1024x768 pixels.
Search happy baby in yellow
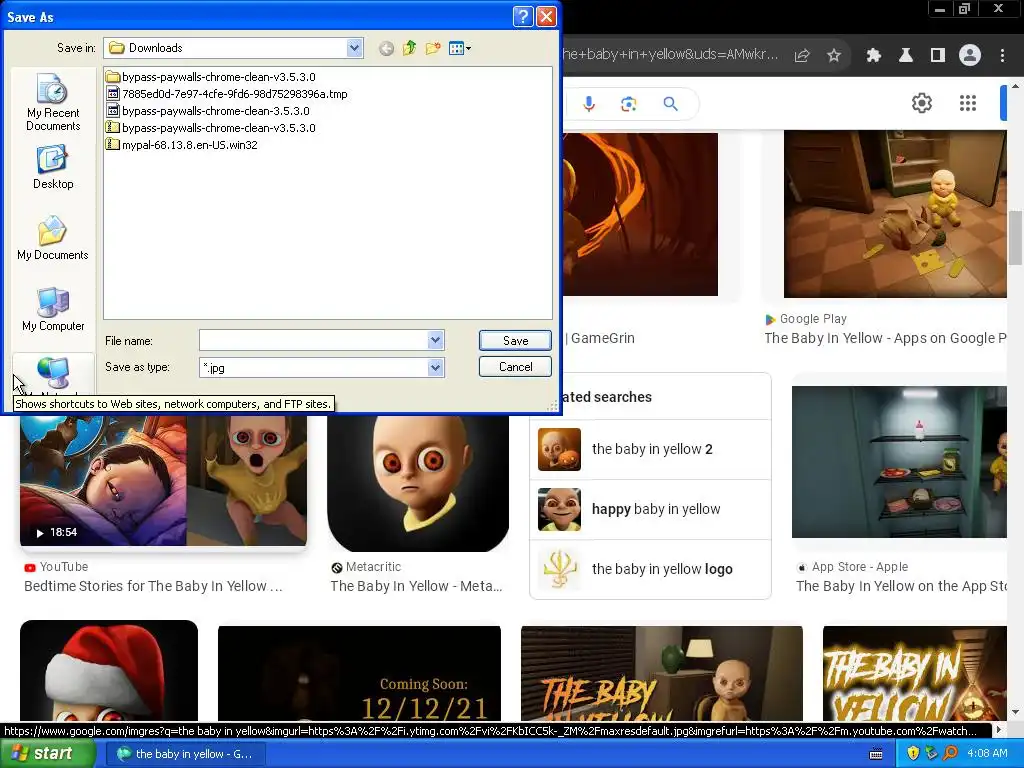pos(650,509)
